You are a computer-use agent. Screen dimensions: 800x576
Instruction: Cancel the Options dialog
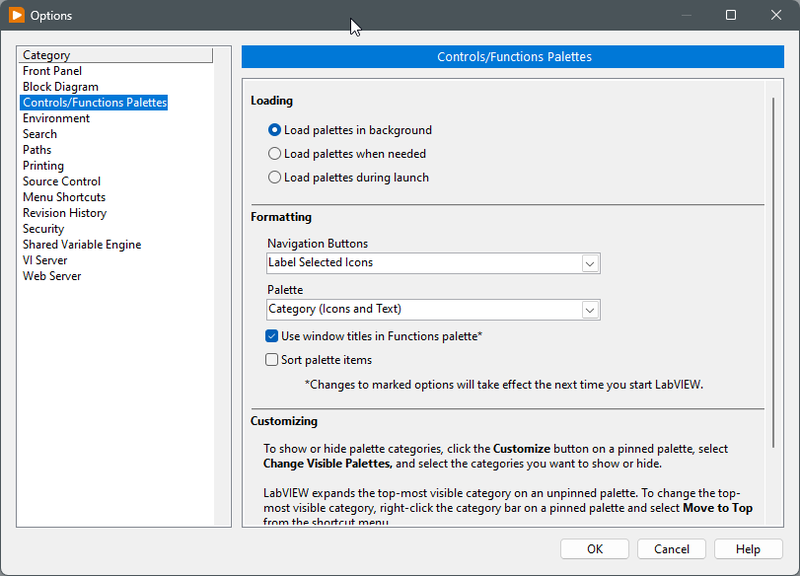click(672, 549)
